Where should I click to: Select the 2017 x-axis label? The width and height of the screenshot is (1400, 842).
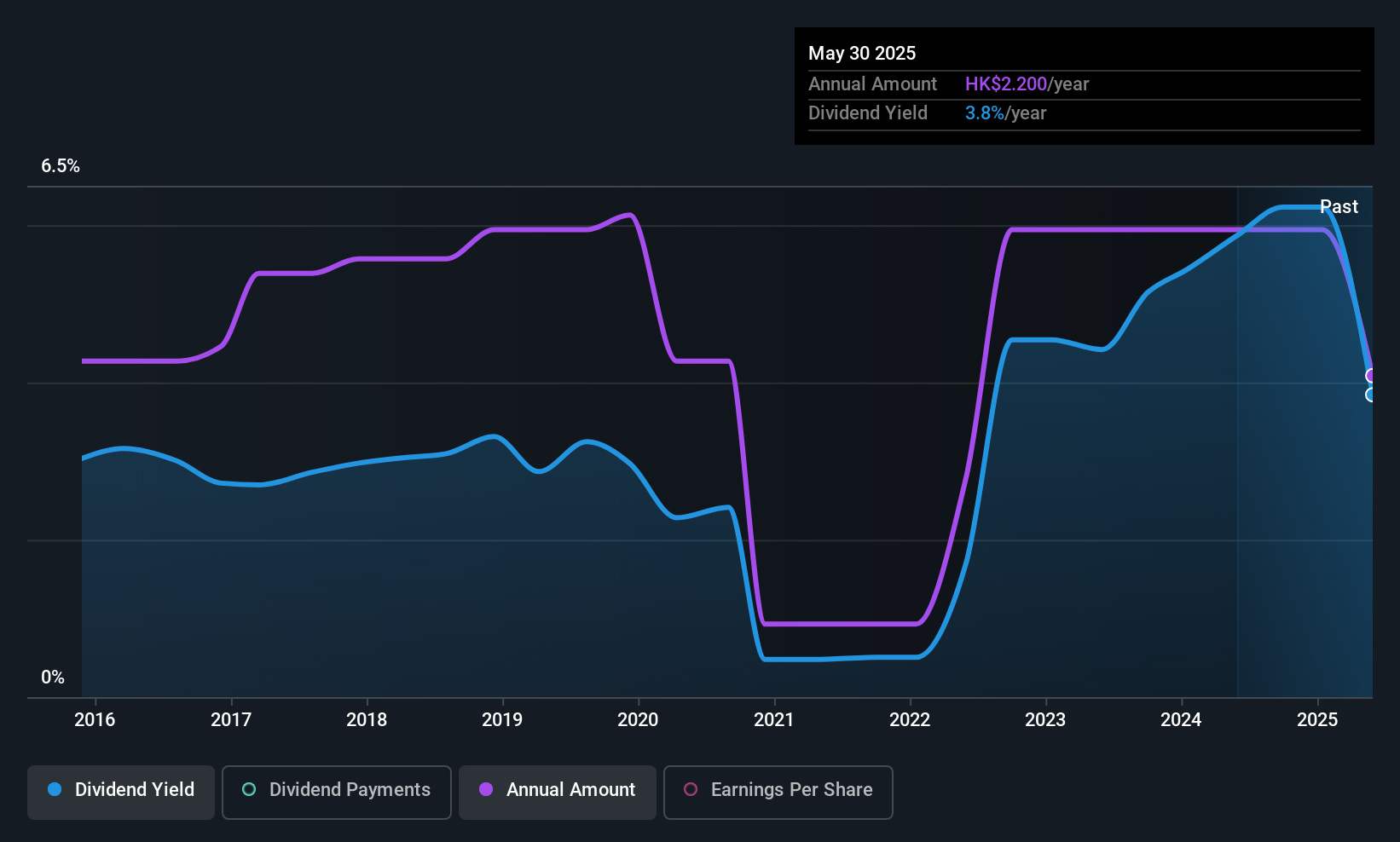[231, 720]
